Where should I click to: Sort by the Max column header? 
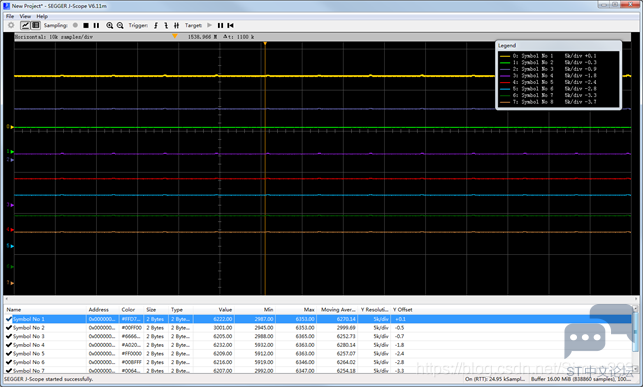click(x=296, y=310)
